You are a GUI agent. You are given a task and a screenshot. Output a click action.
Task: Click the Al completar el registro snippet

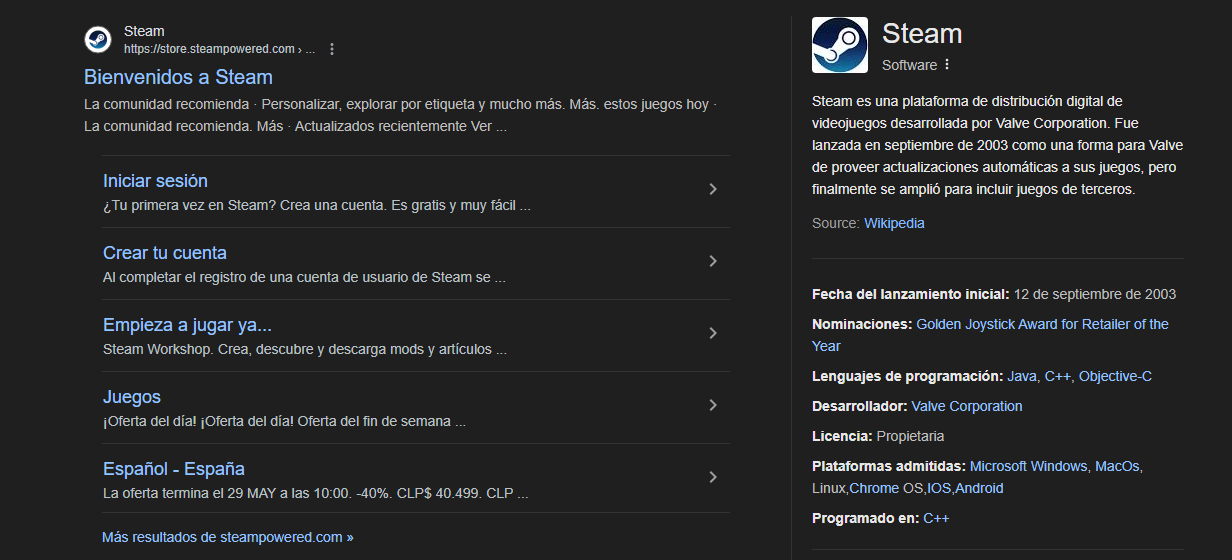coord(304,277)
